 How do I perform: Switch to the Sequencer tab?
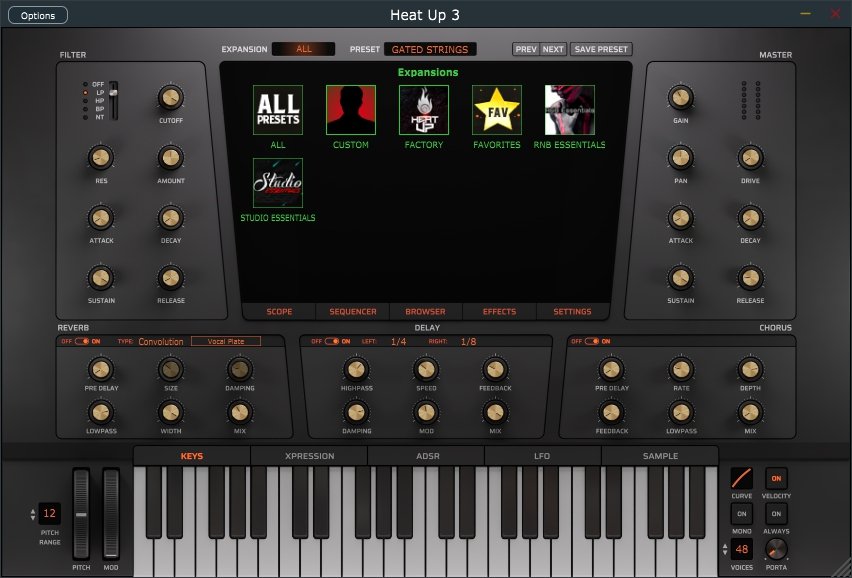pos(353,311)
